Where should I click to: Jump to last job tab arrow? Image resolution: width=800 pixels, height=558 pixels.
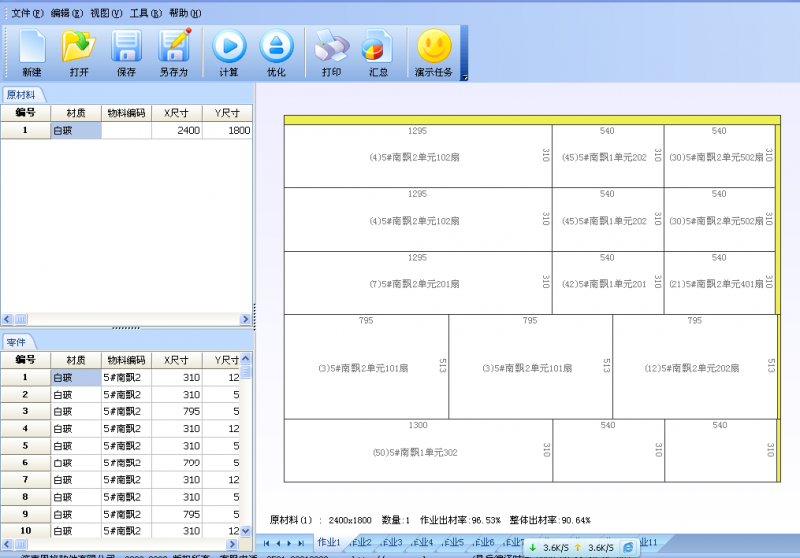(x=301, y=543)
